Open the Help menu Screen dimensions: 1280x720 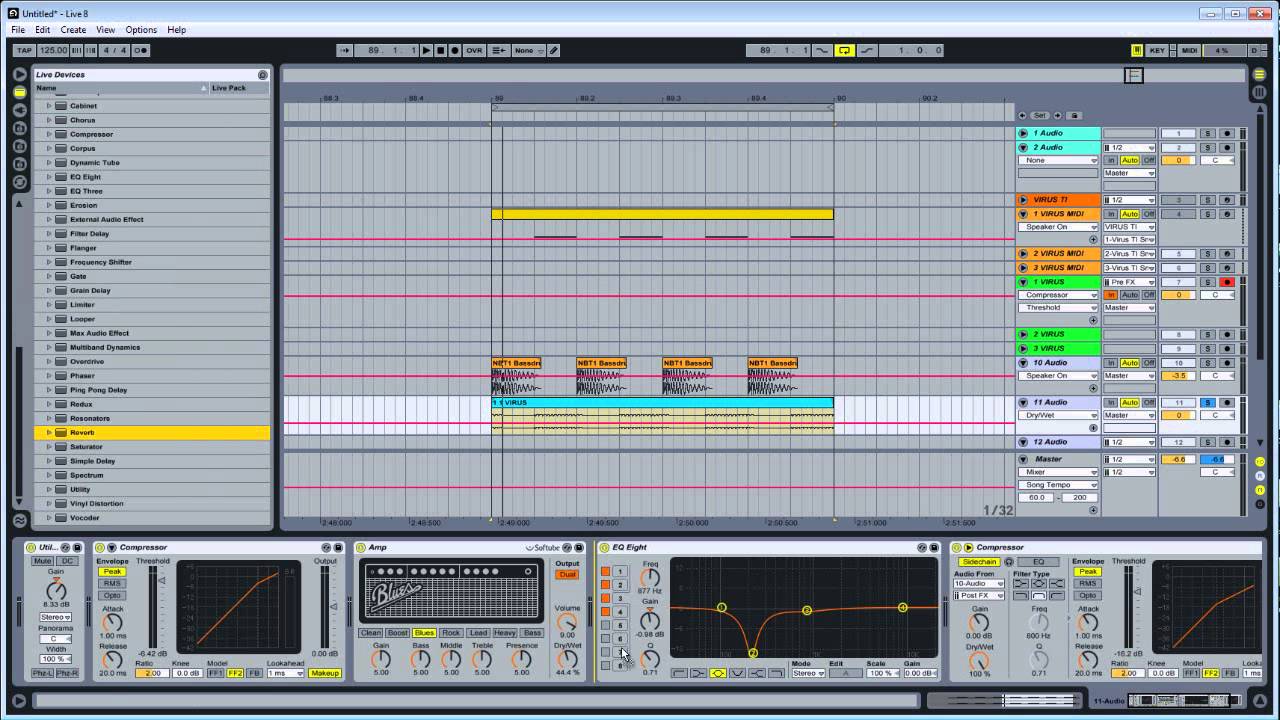click(176, 30)
